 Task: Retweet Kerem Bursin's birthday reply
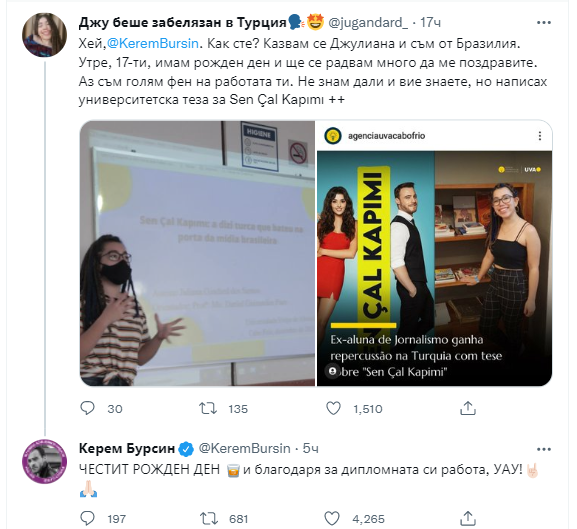click(209, 518)
